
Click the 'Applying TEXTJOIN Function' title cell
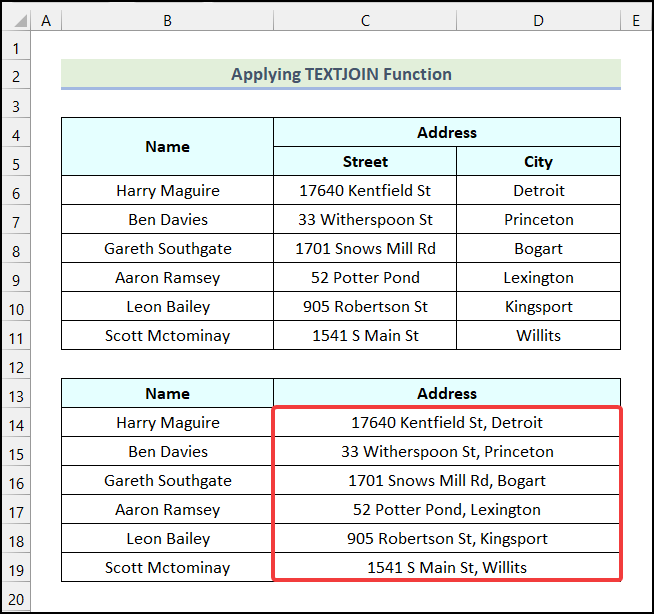pyautogui.click(x=341, y=74)
